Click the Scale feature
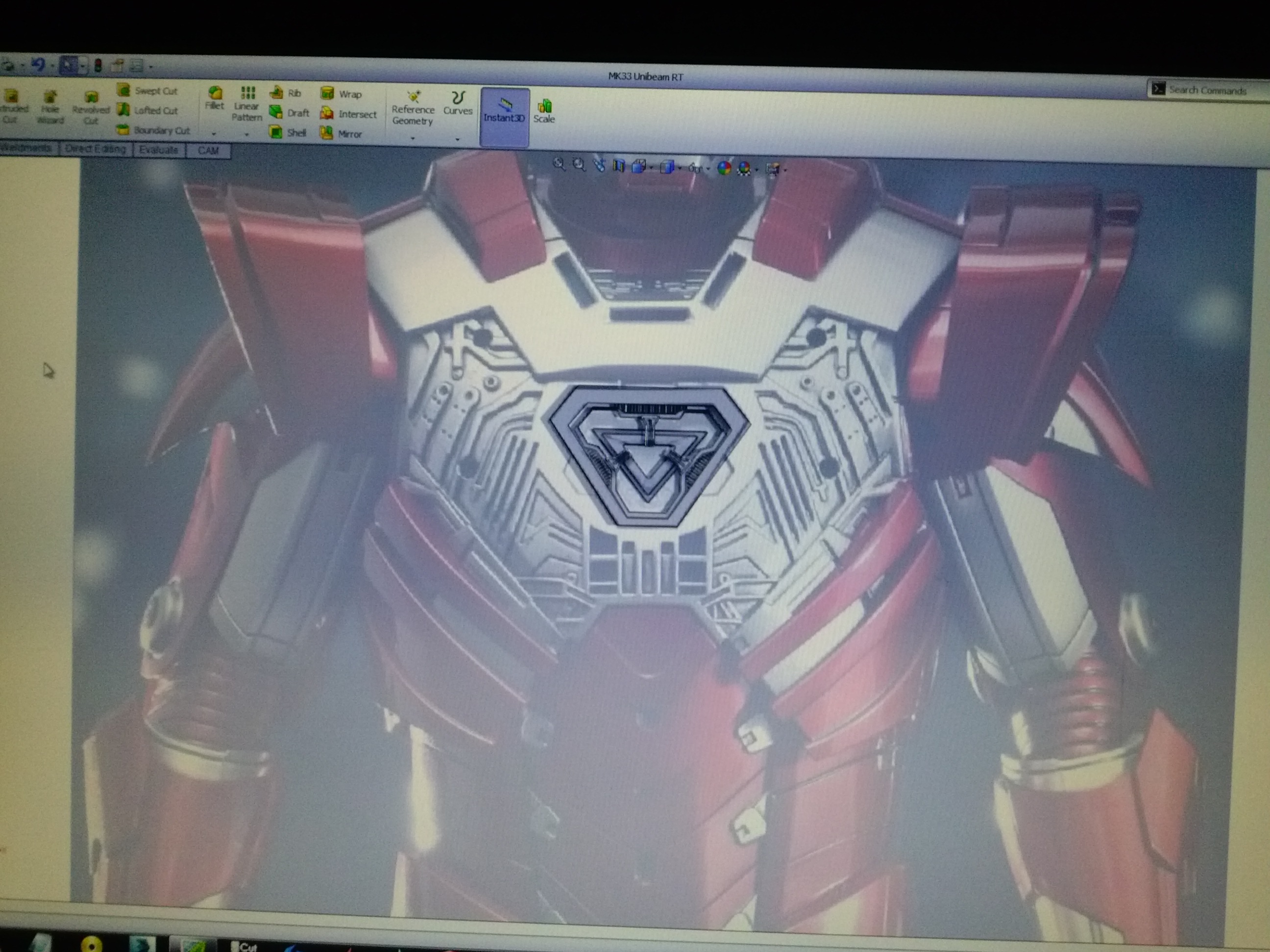The width and height of the screenshot is (1270, 952). [x=544, y=111]
